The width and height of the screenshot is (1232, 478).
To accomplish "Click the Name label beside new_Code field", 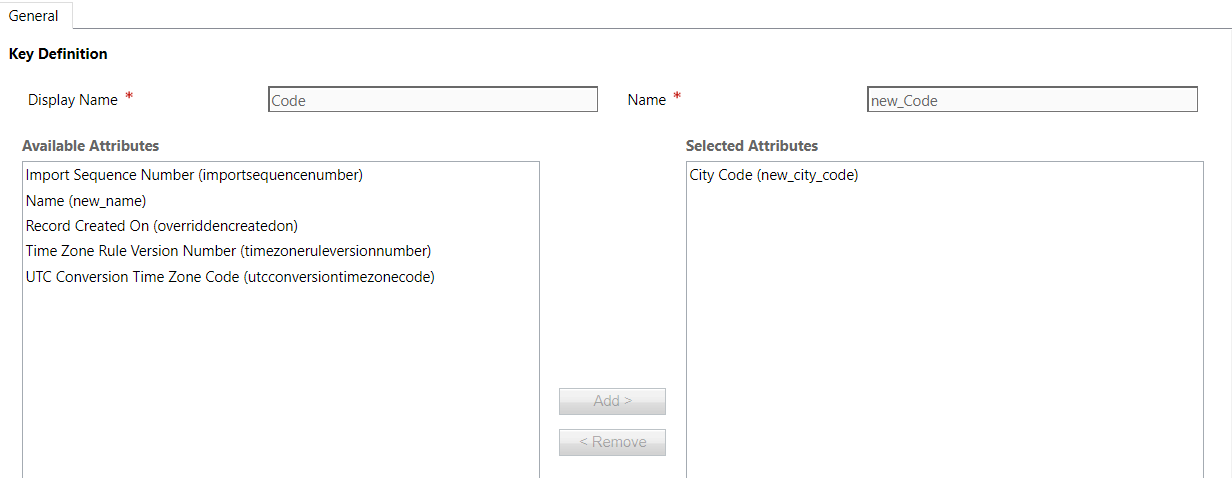I will [x=646, y=100].
